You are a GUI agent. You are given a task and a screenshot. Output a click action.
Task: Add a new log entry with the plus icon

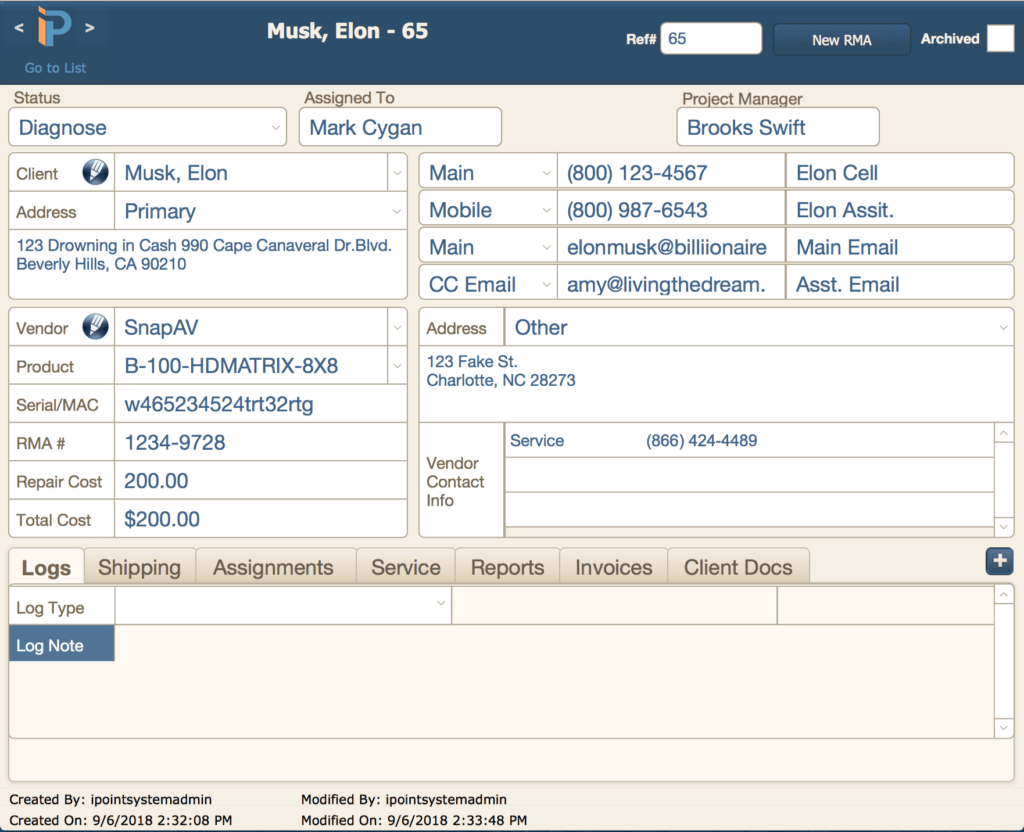coord(999,561)
